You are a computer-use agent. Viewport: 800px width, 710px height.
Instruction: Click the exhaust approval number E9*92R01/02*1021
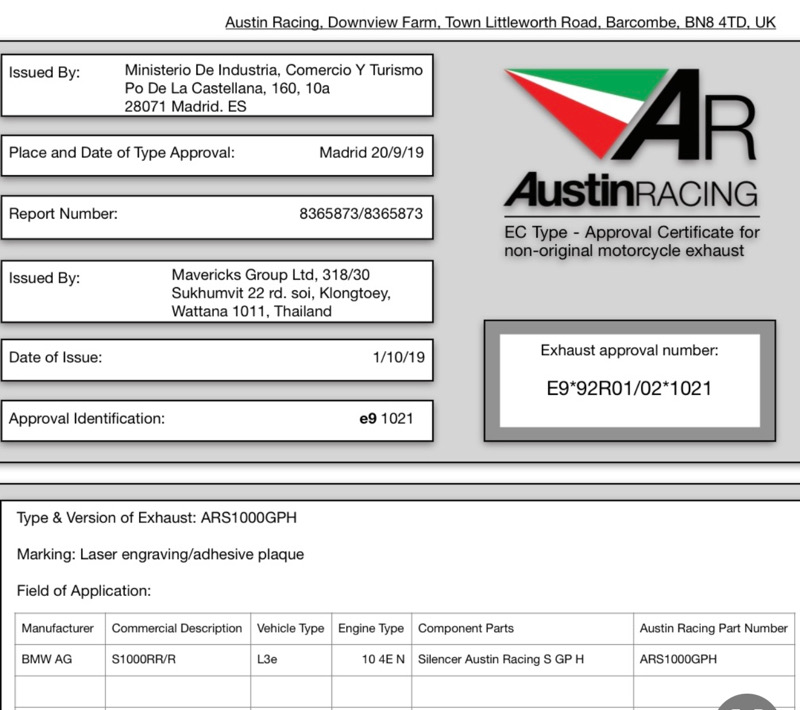coord(630,389)
